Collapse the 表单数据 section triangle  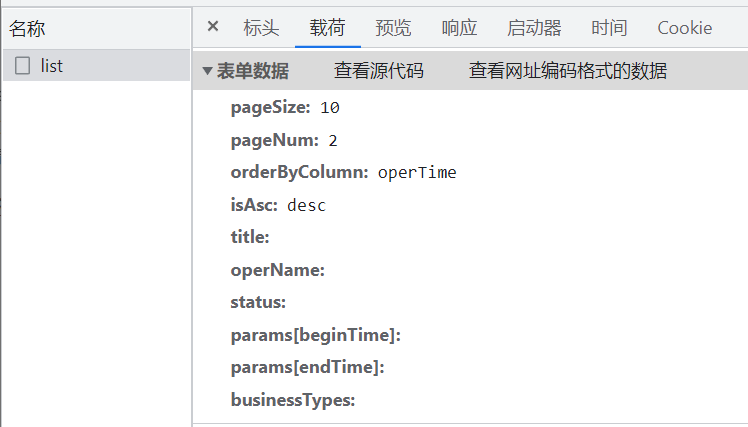click(207, 71)
